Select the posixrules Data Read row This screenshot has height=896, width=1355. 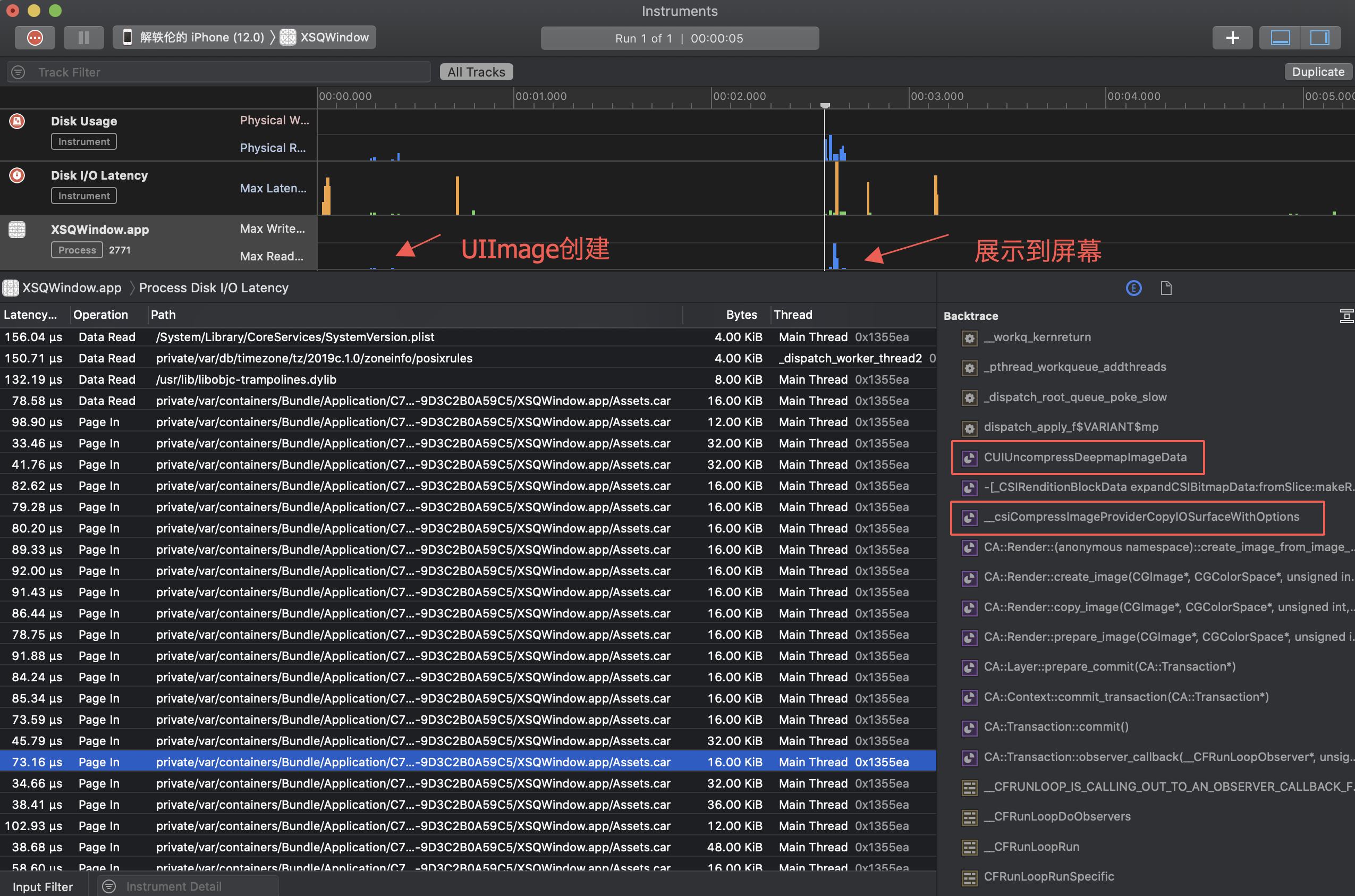pyautogui.click(x=468, y=358)
